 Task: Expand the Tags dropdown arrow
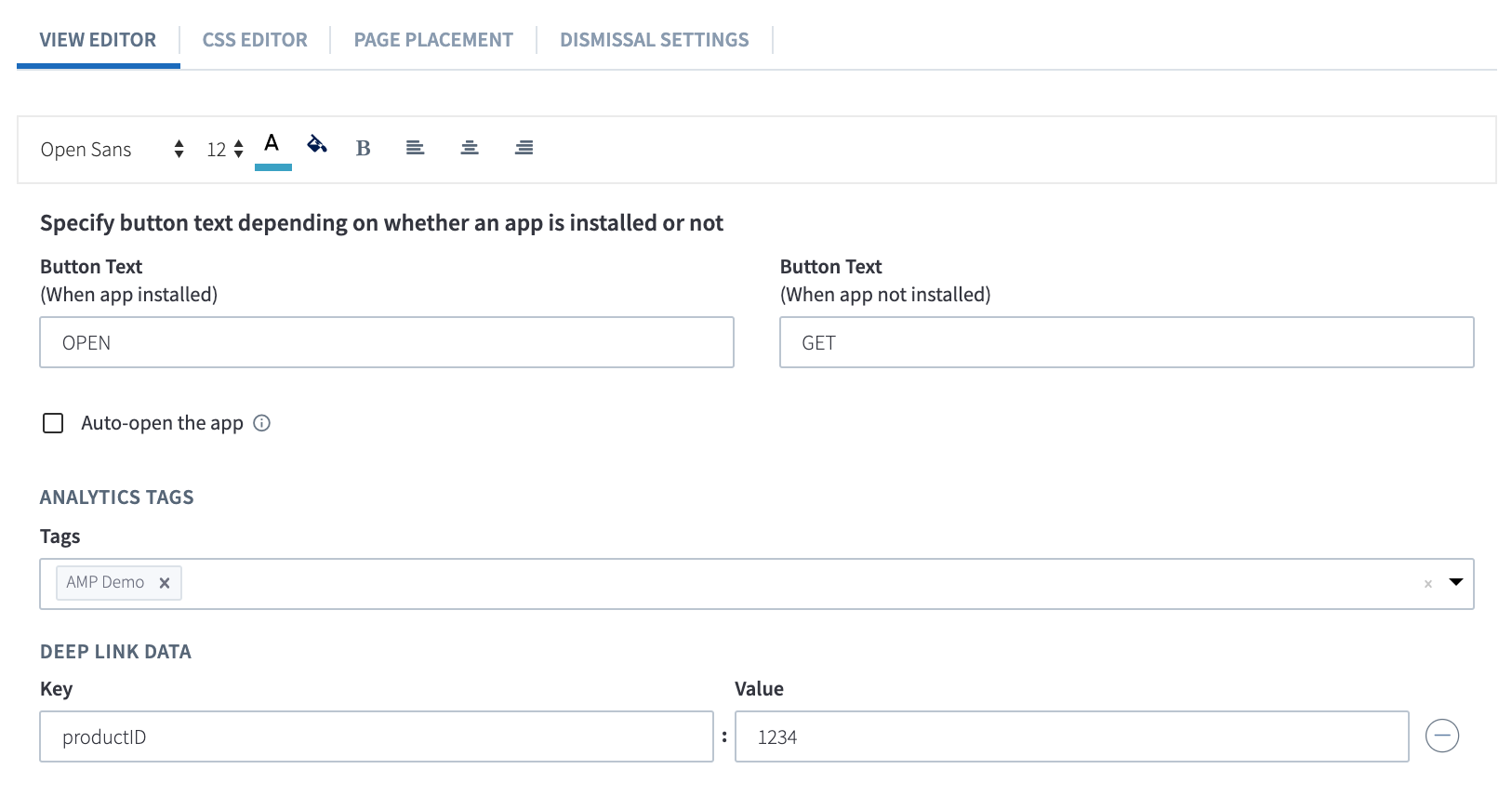(1456, 582)
